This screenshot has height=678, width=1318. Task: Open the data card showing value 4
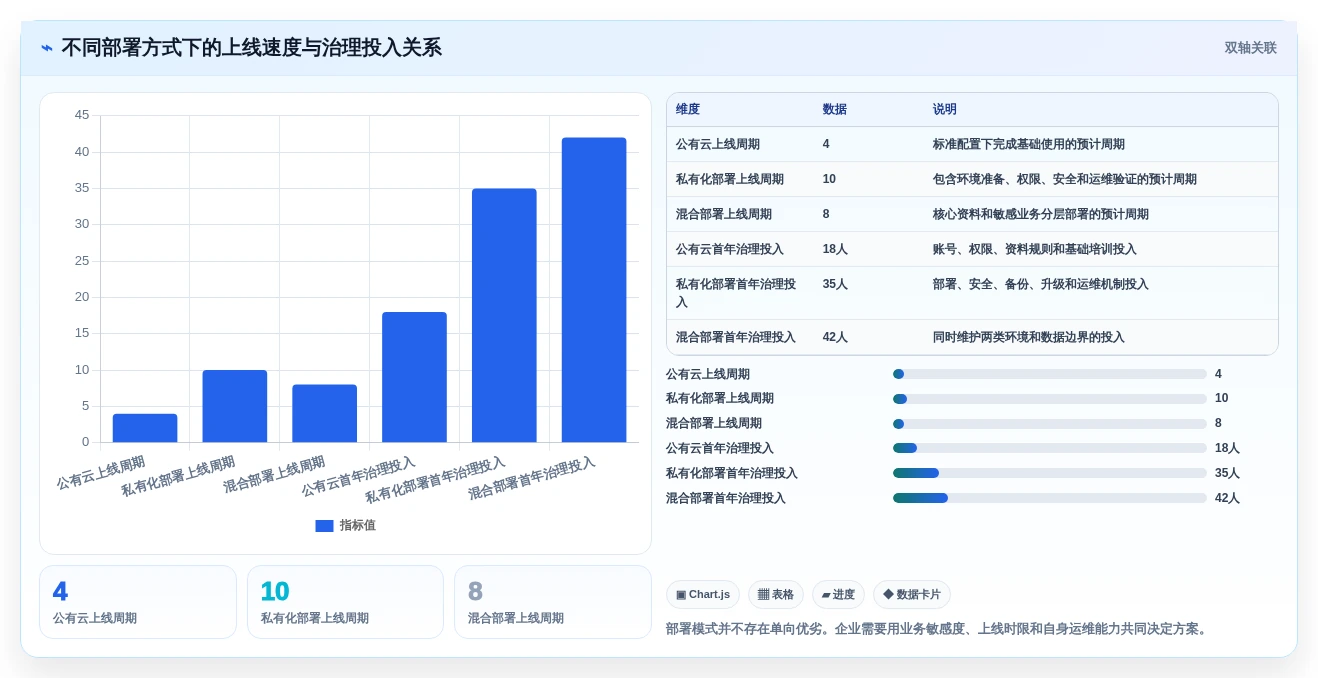point(138,602)
